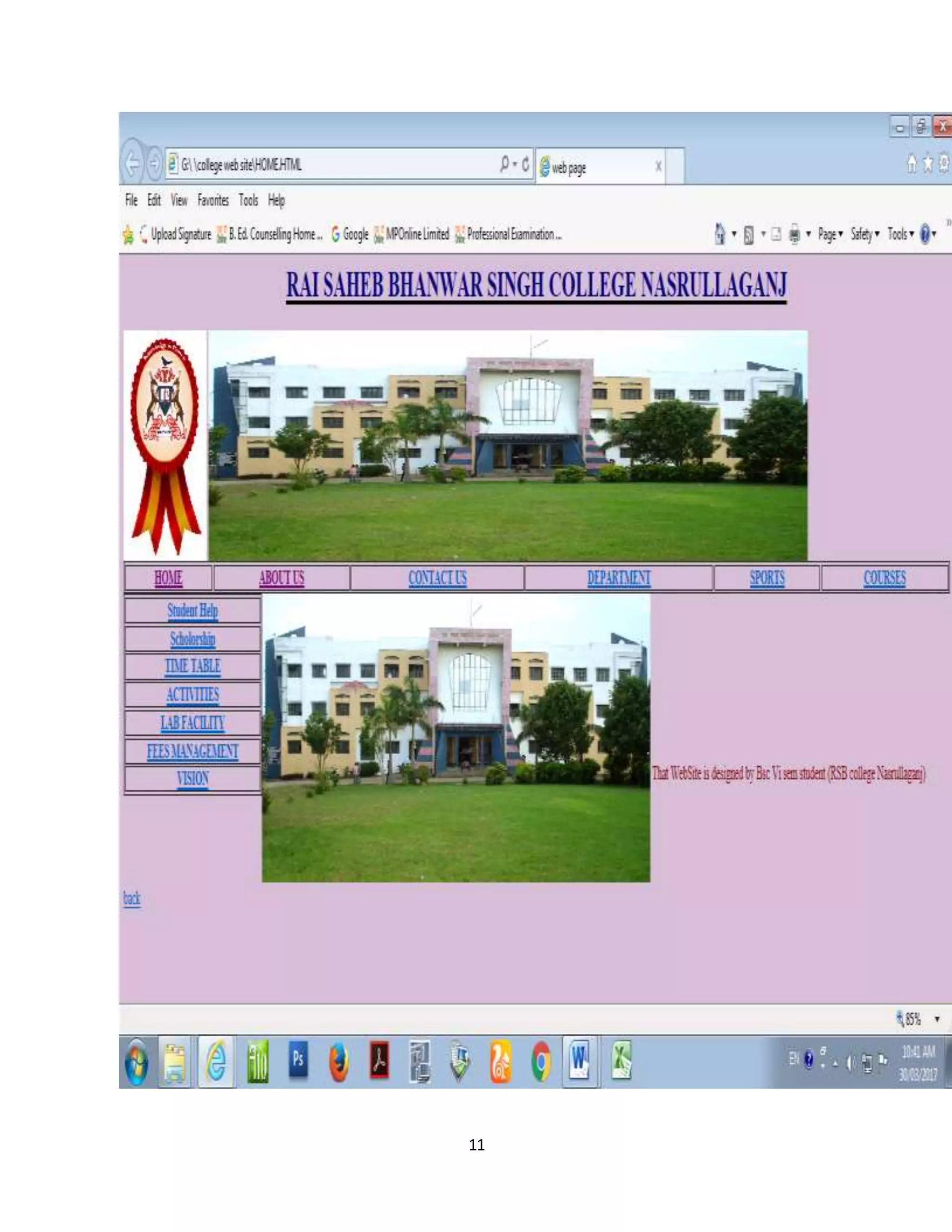Open Photoshop from the taskbar
This screenshot has height=1232, width=952.
click(x=298, y=1061)
